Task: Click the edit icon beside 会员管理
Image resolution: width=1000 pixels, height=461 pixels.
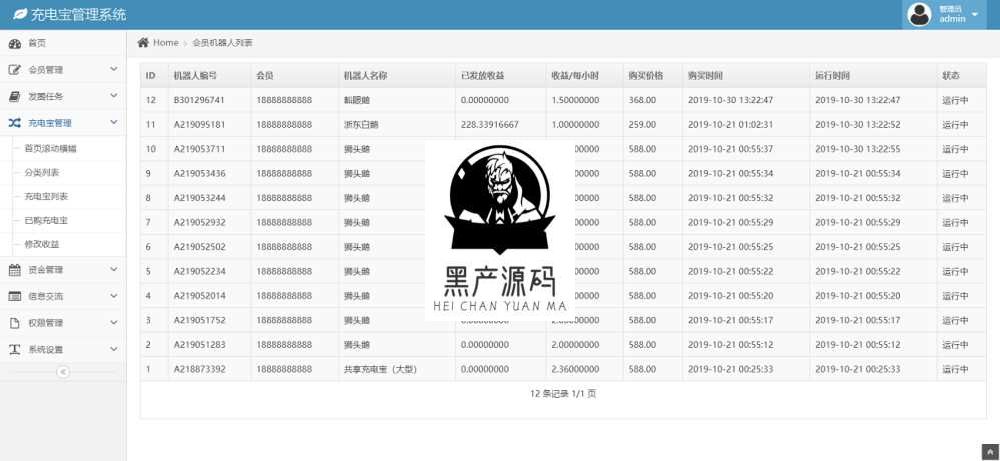Action: pos(15,70)
